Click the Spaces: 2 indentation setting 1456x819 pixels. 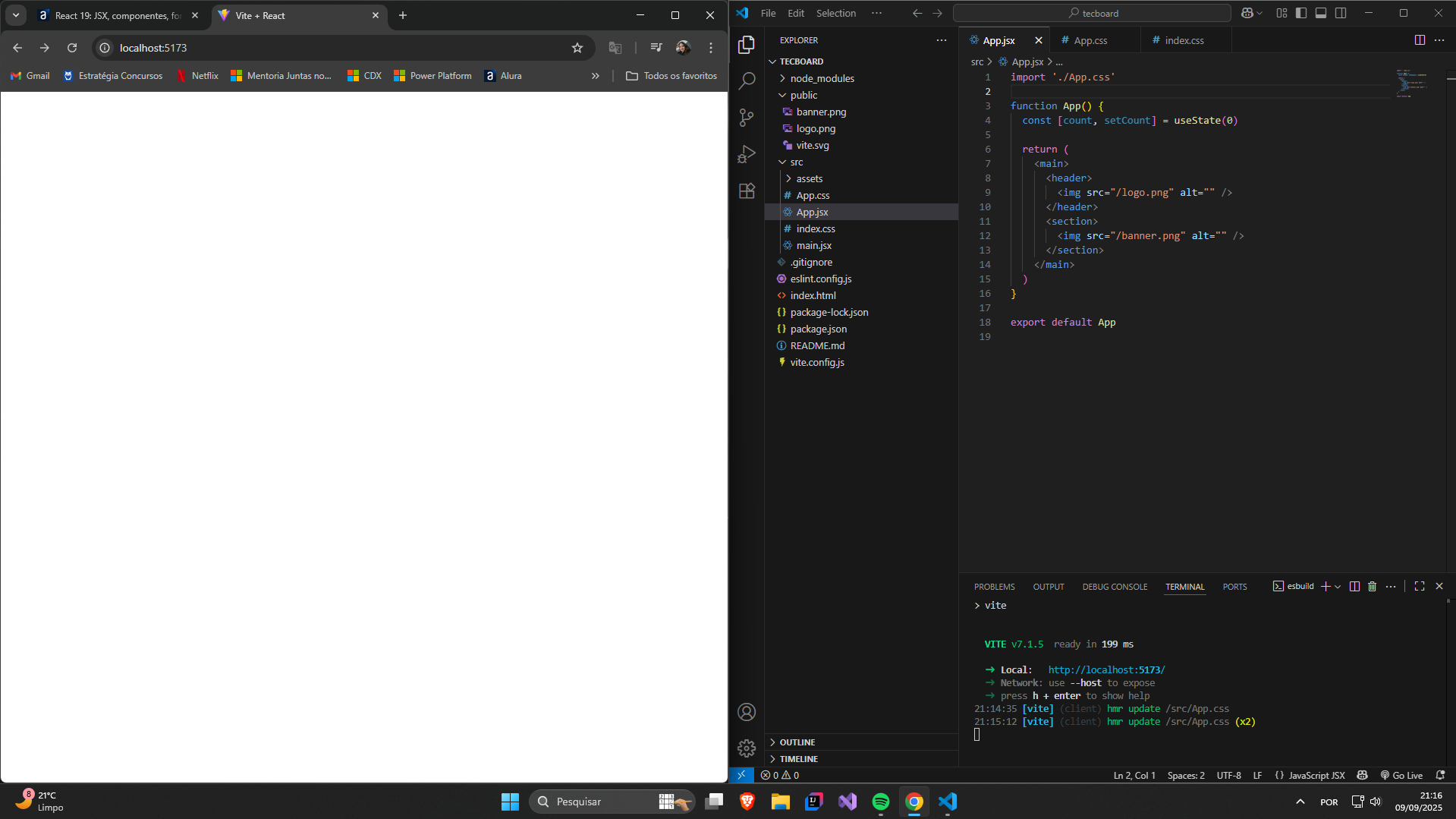tap(1186, 775)
